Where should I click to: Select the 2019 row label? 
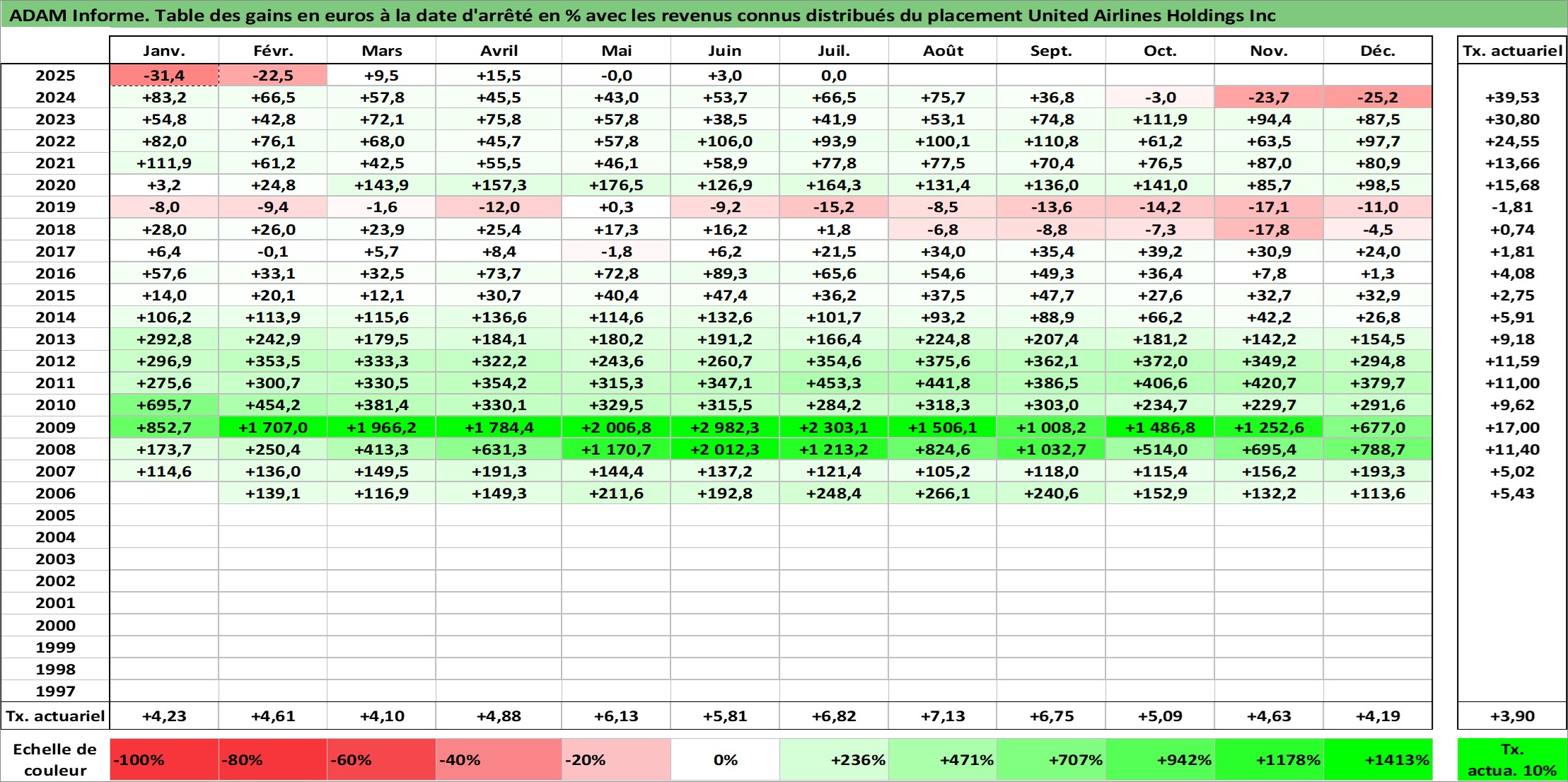55,207
